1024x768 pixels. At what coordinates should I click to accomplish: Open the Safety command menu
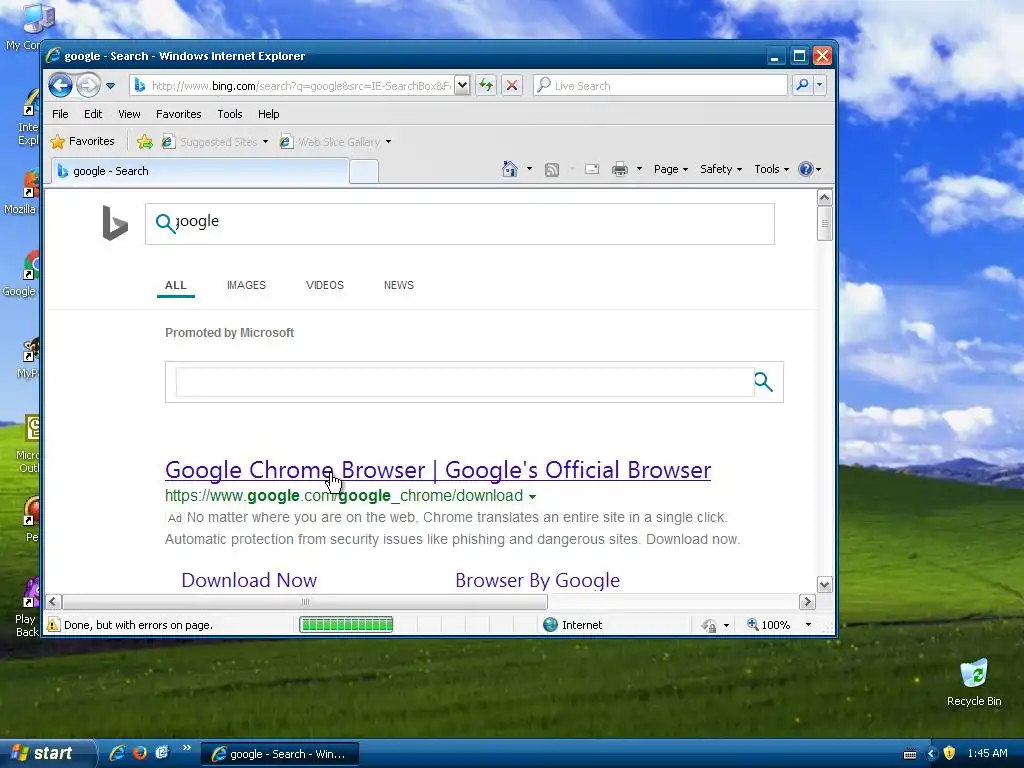pyautogui.click(x=721, y=169)
